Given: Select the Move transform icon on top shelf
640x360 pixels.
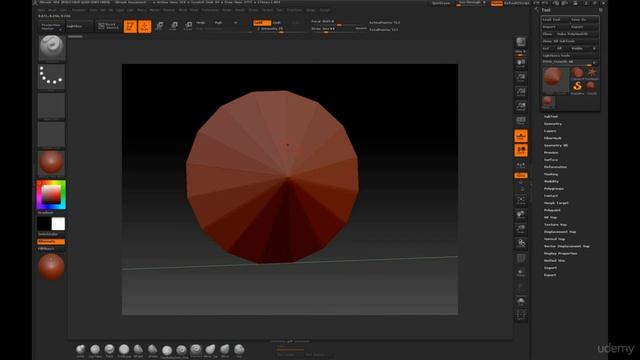Looking at the screenshot, I should [159, 26].
